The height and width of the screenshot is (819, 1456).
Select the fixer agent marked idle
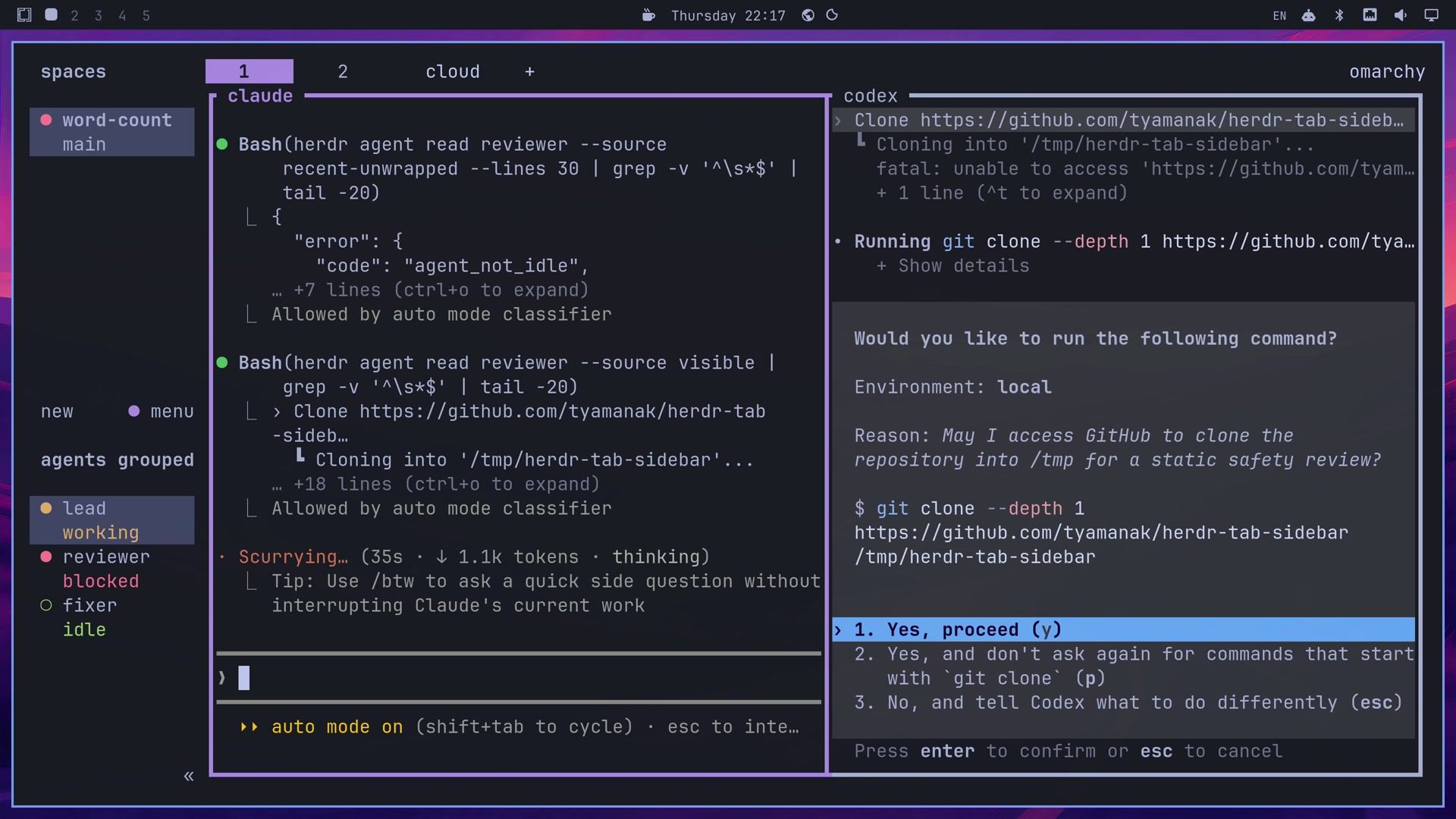click(112, 617)
